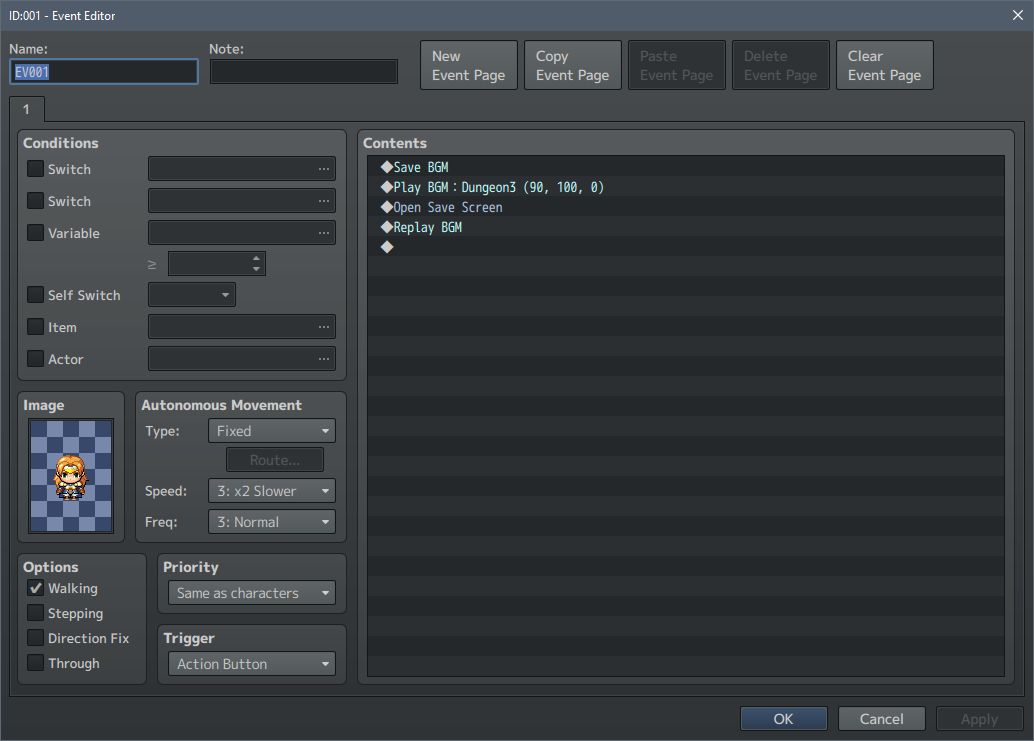This screenshot has height=741, width=1034.
Task: Click the Cancel button
Action: click(882, 719)
